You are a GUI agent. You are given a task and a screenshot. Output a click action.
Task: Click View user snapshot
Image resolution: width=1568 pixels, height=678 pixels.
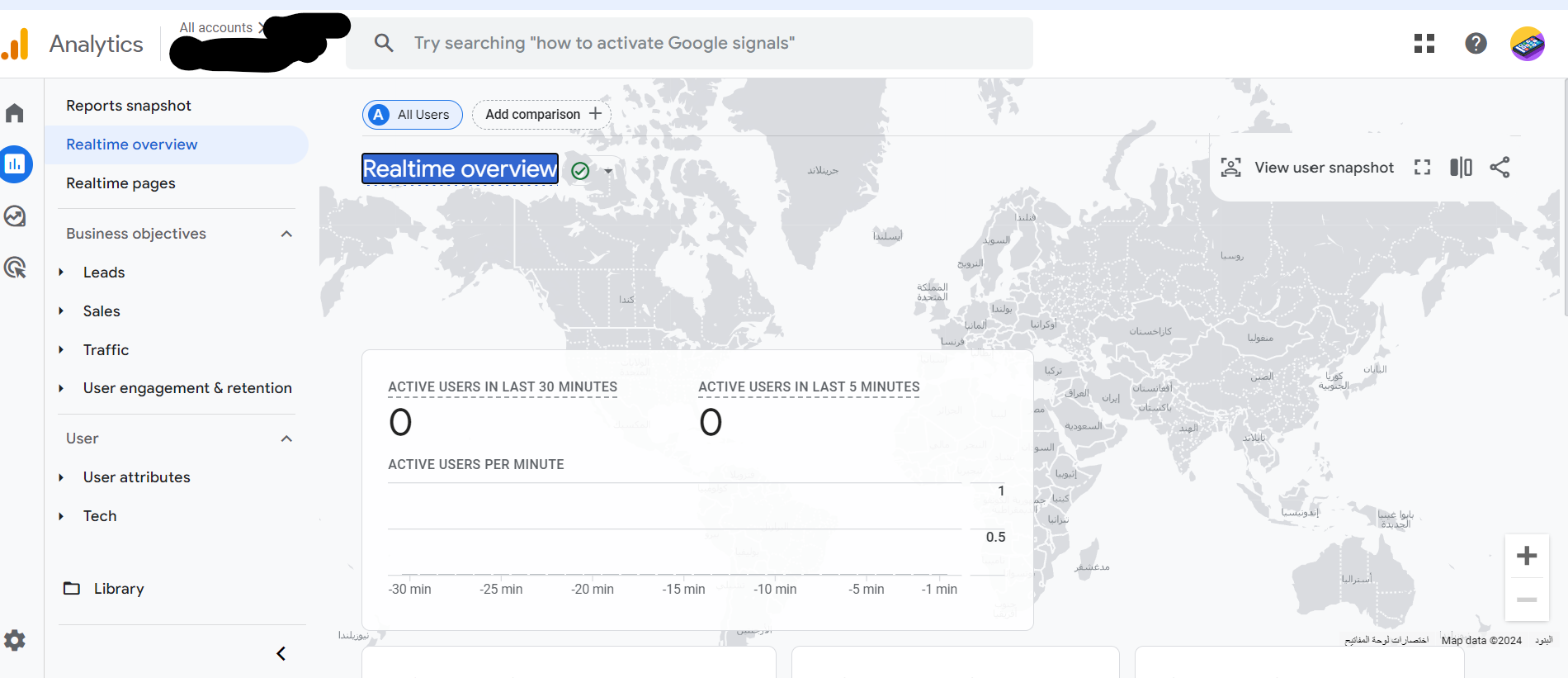[x=1308, y=168]
